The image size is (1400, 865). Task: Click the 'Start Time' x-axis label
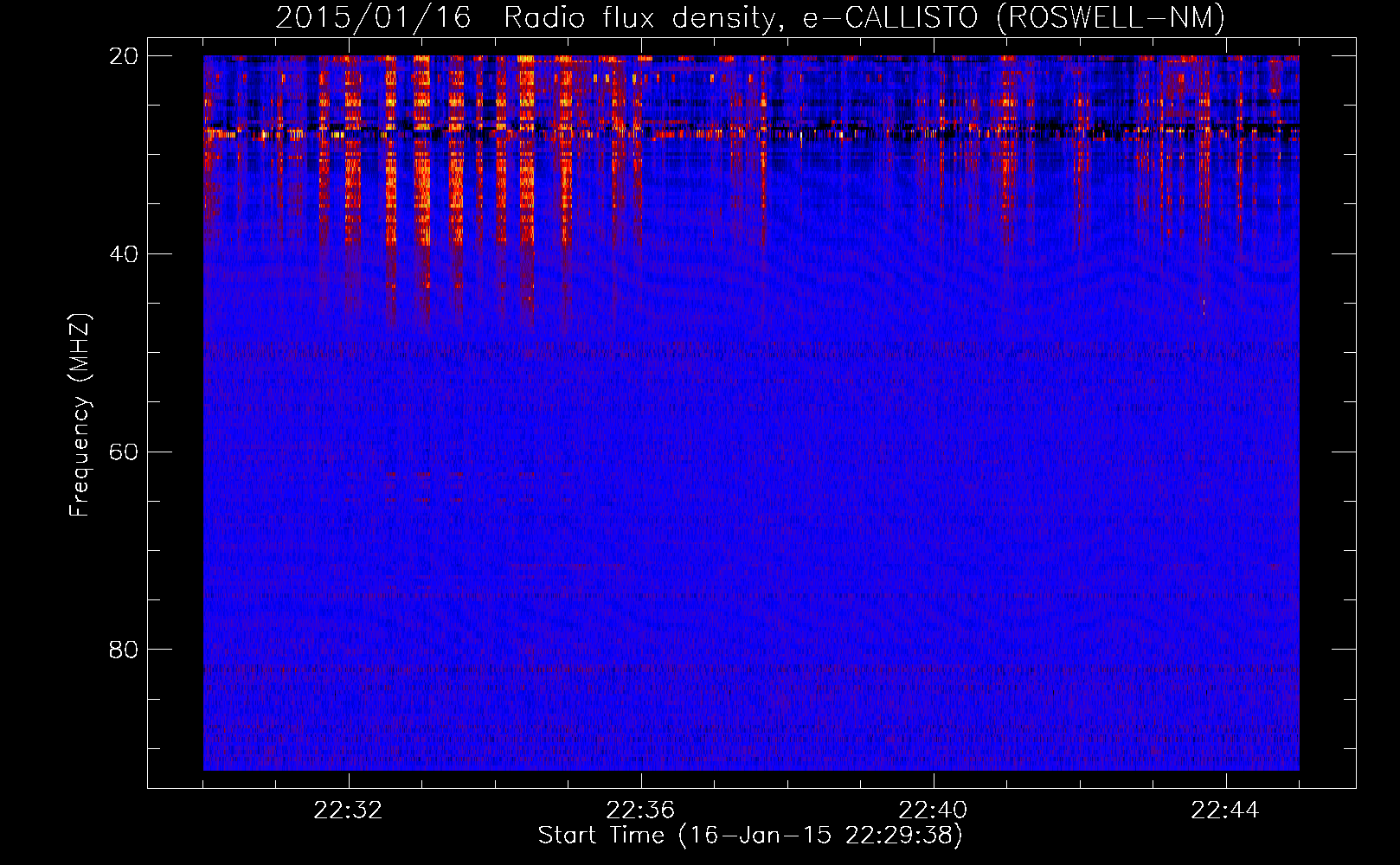(x=750, y=836)
